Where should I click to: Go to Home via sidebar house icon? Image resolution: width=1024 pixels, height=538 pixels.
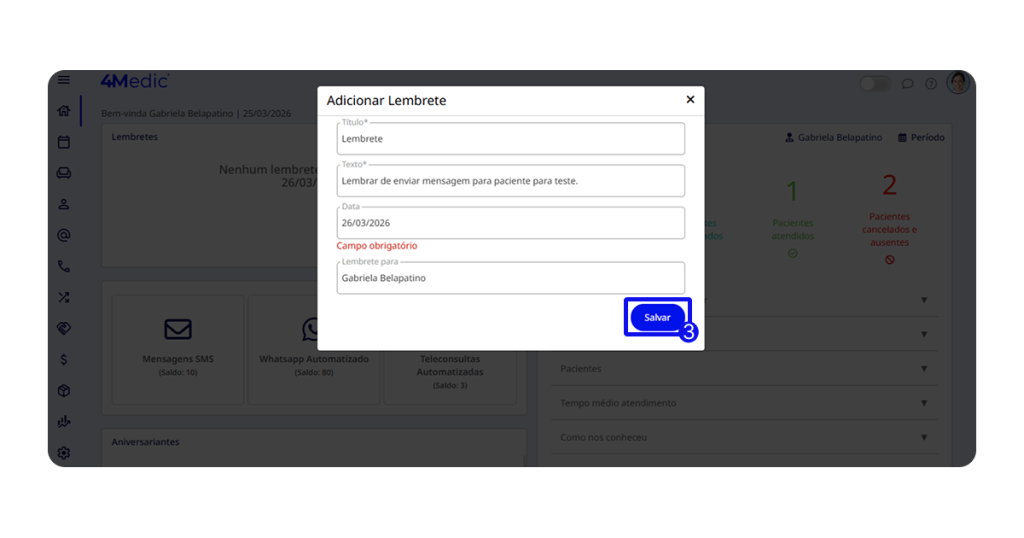click(64, 111)
